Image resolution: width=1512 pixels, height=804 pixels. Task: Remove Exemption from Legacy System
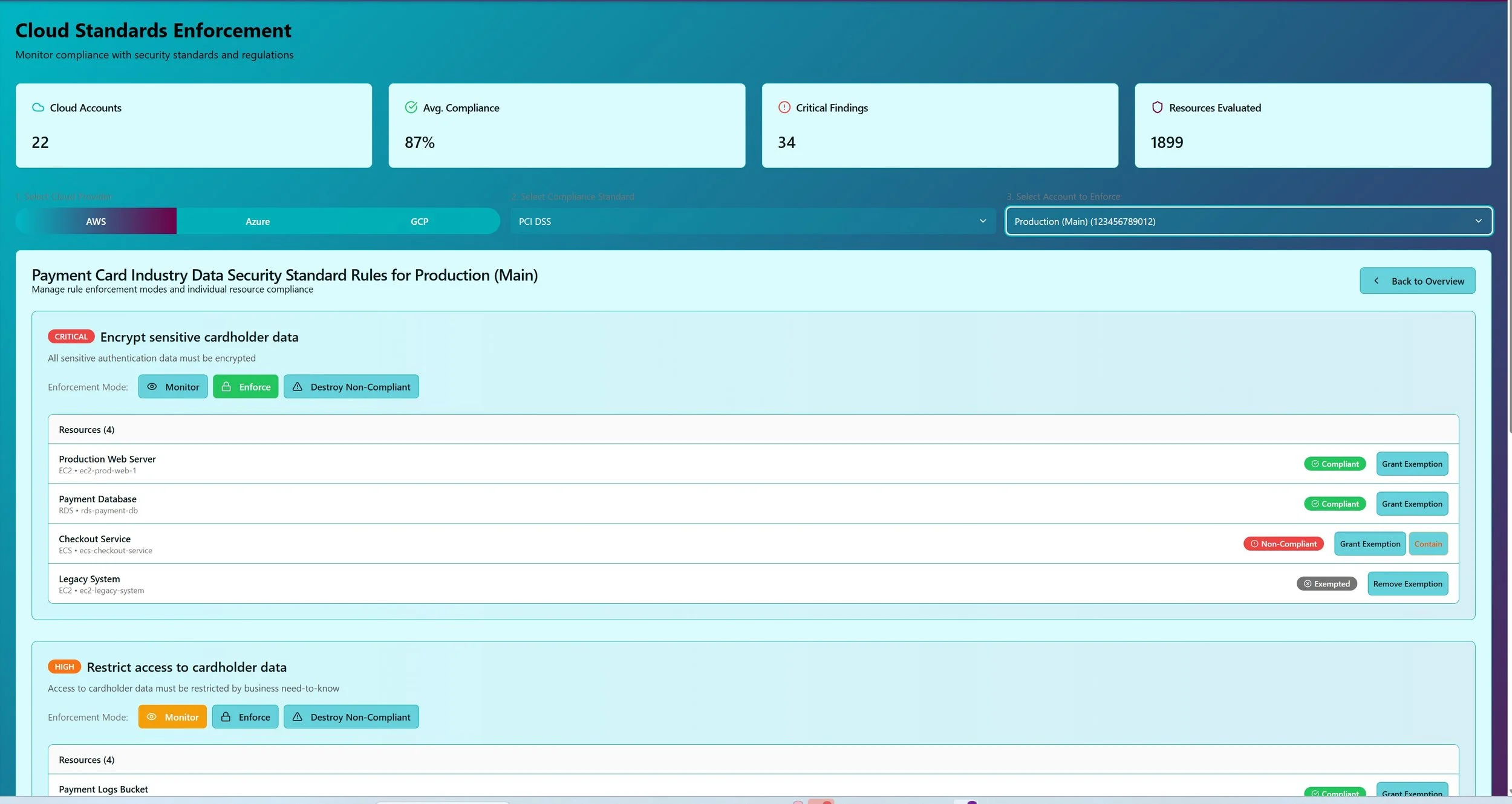point(1407,584)
